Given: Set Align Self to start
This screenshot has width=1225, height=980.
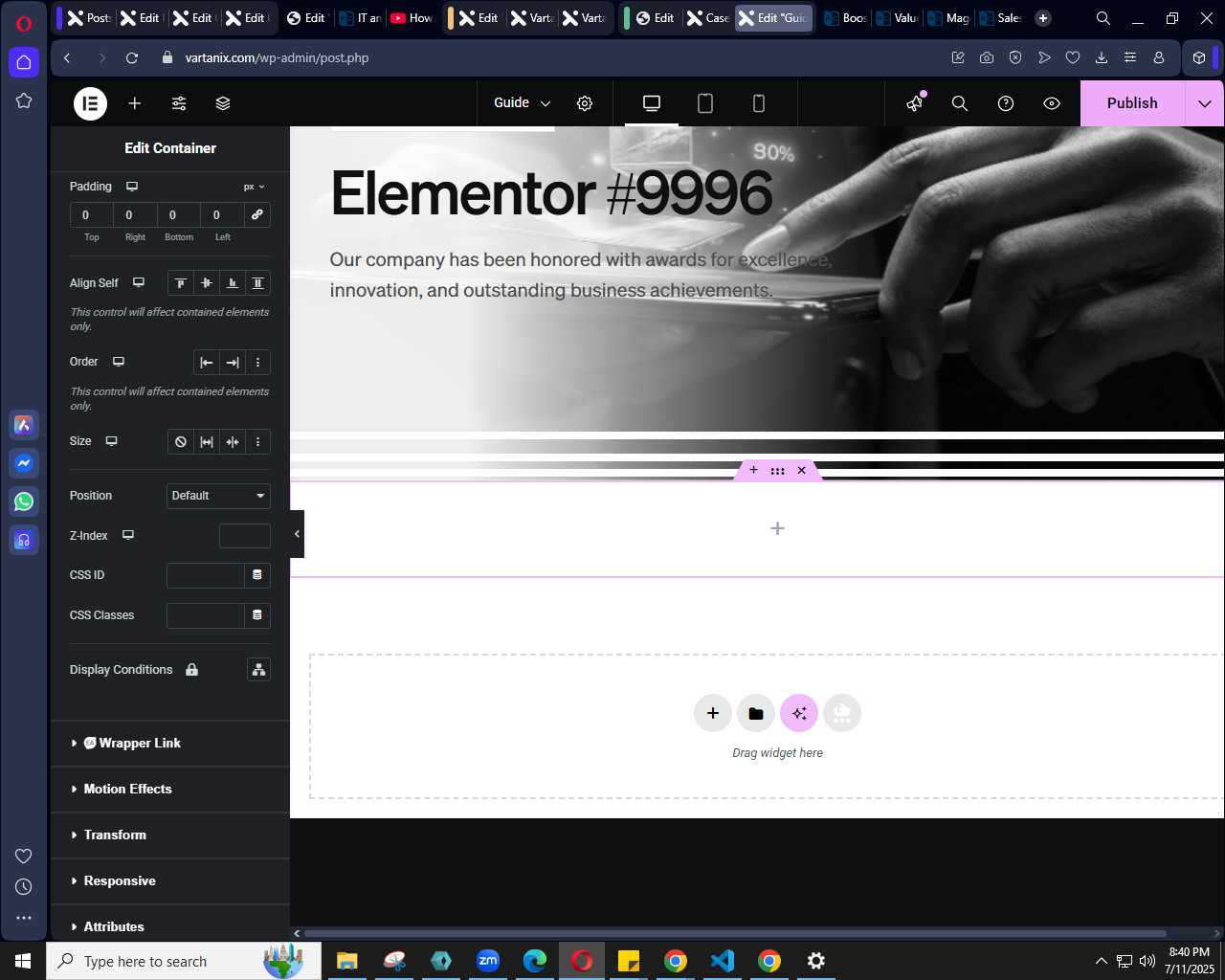Looking at the screenshot, I should point(180,283).
